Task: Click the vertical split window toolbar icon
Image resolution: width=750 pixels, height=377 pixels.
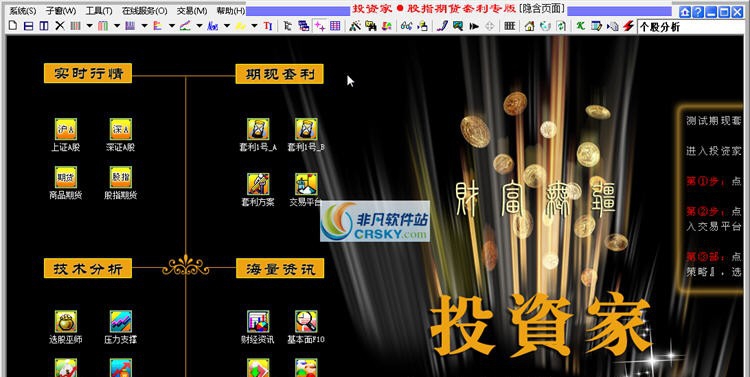Action: (44, 26)
